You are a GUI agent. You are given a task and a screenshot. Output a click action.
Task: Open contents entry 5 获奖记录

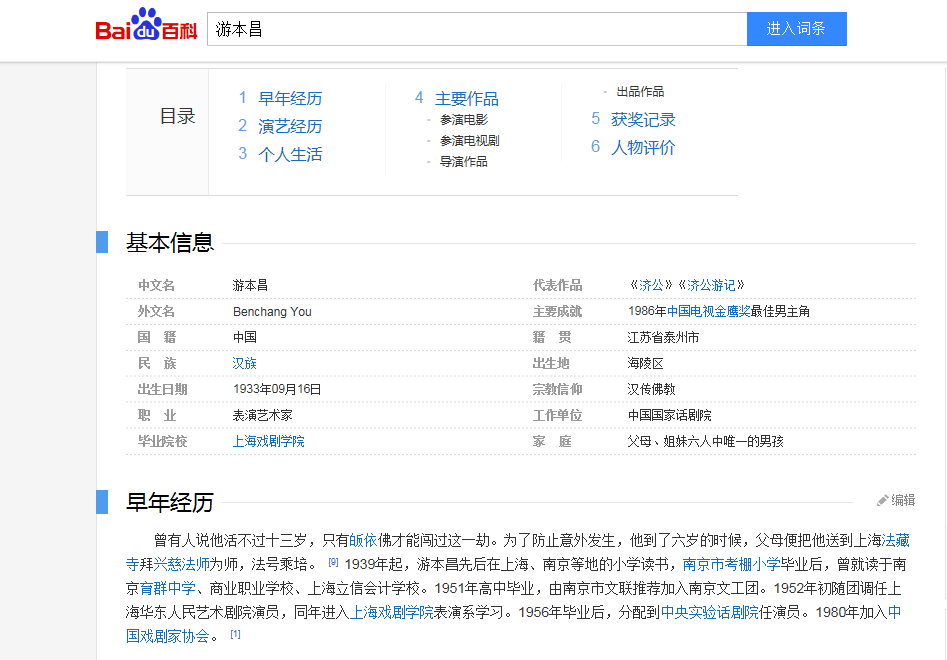pyautogui.click(x=643, y=120)
